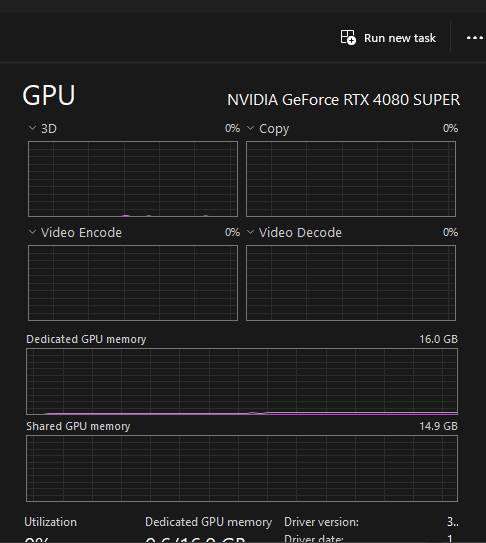Click the Driver version label
This screenshot has height=543, width=486.
(x=321, y=522)
